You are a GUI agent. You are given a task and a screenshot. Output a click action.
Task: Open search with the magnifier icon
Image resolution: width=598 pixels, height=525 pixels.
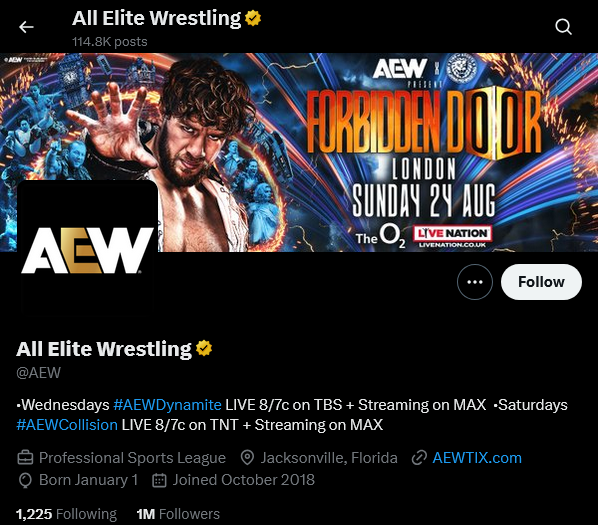(563, 27)
